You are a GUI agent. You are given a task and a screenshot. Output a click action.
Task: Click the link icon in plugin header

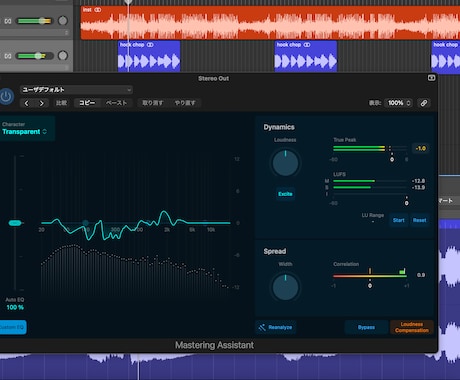(x=424, y=103)
